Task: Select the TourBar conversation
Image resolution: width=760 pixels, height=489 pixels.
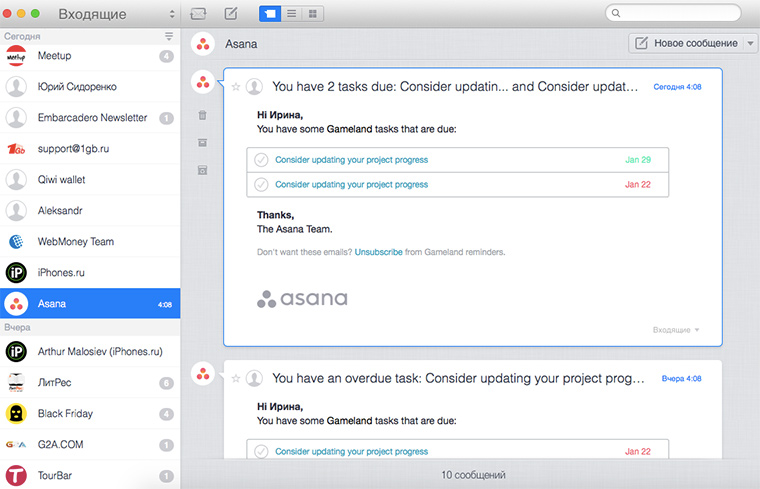Action: pos(90,475)
